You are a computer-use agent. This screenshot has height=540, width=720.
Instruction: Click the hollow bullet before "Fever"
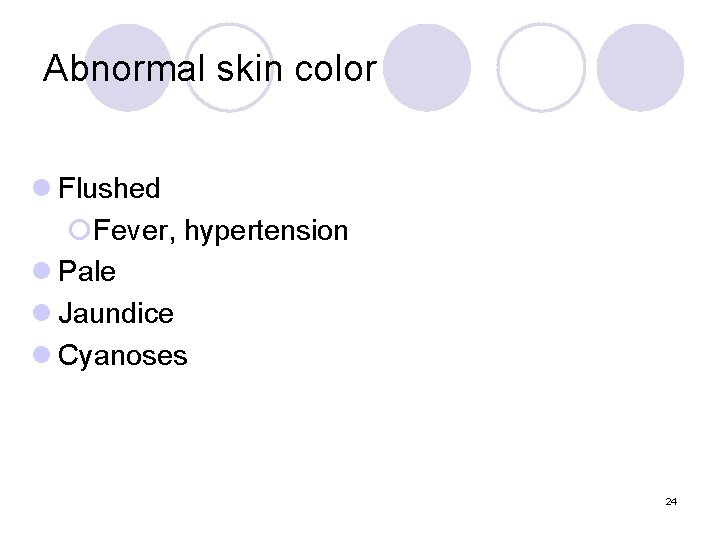tap(81, 231)
